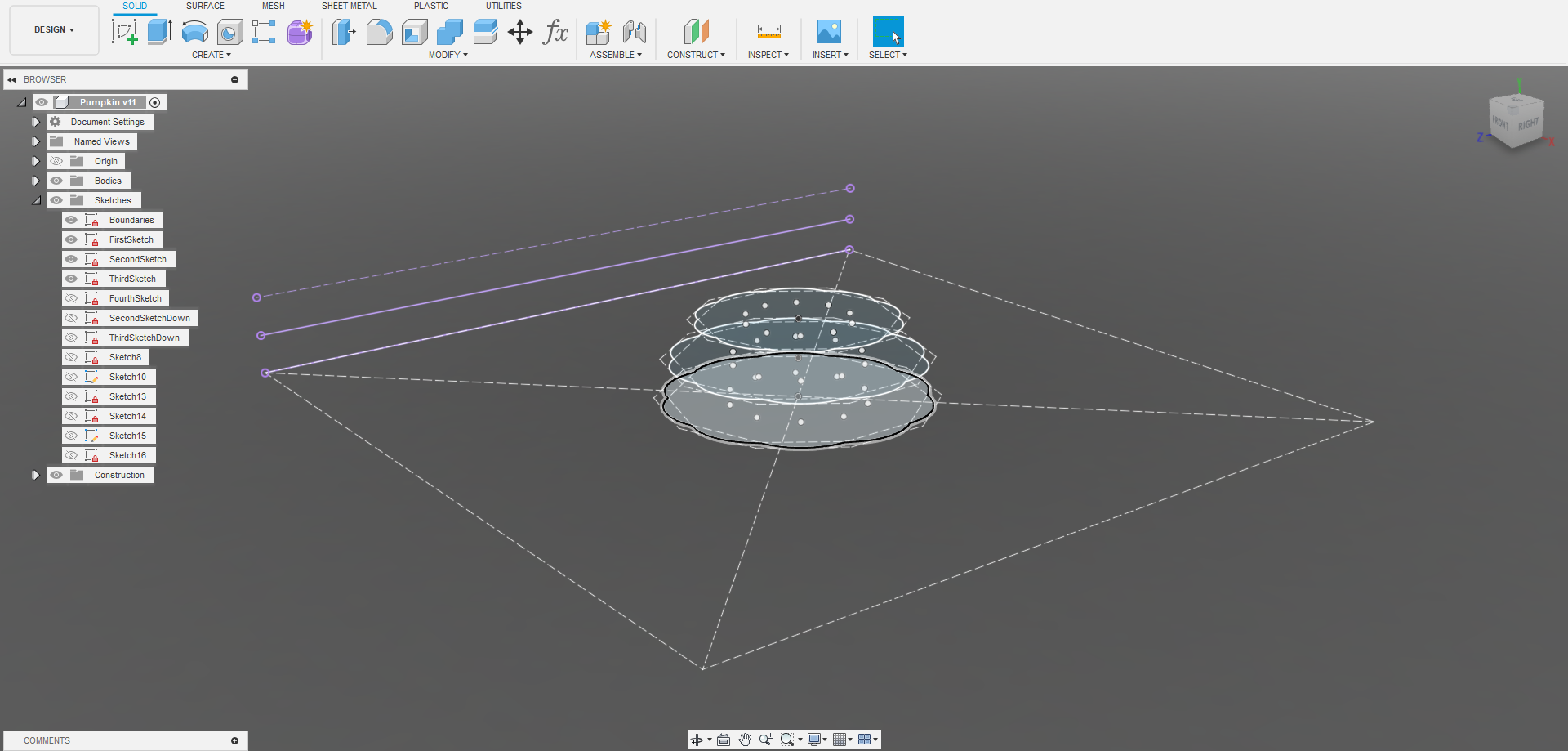1568x751 pixels.
Task: Switch to the PLASTIC tab
Action: (431, 6)
